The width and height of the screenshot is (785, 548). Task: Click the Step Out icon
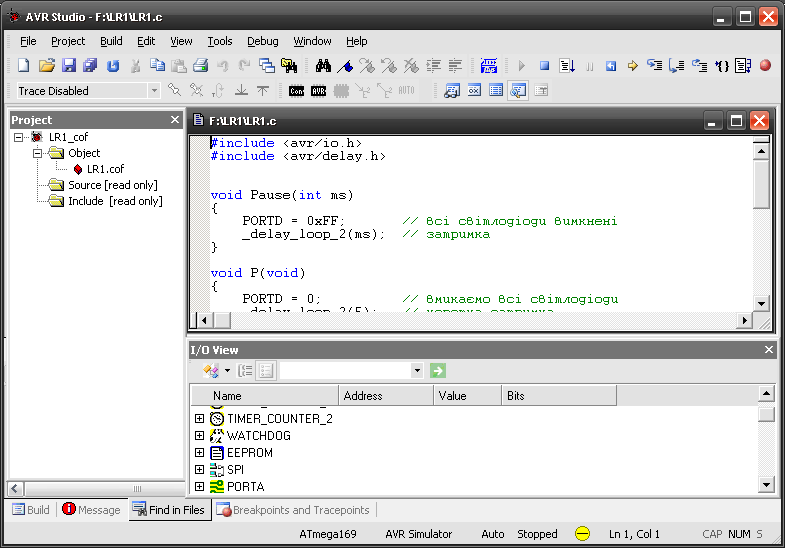(699, 66)
